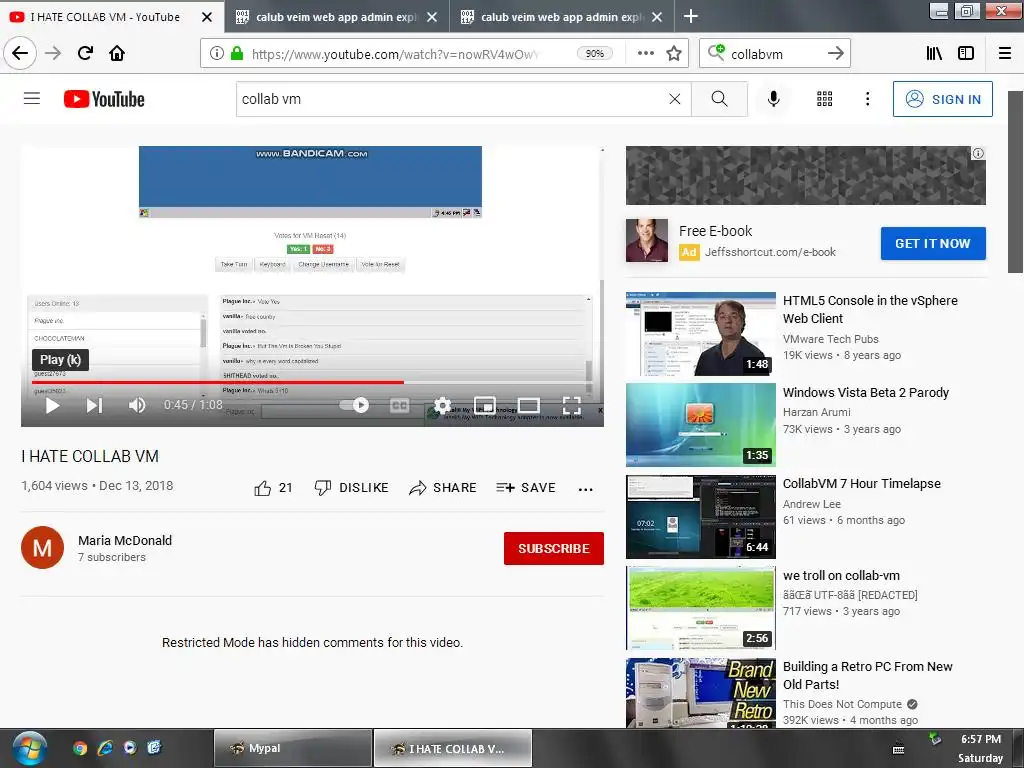
Task: Sign in to YouTube
Action: [942, 99]
